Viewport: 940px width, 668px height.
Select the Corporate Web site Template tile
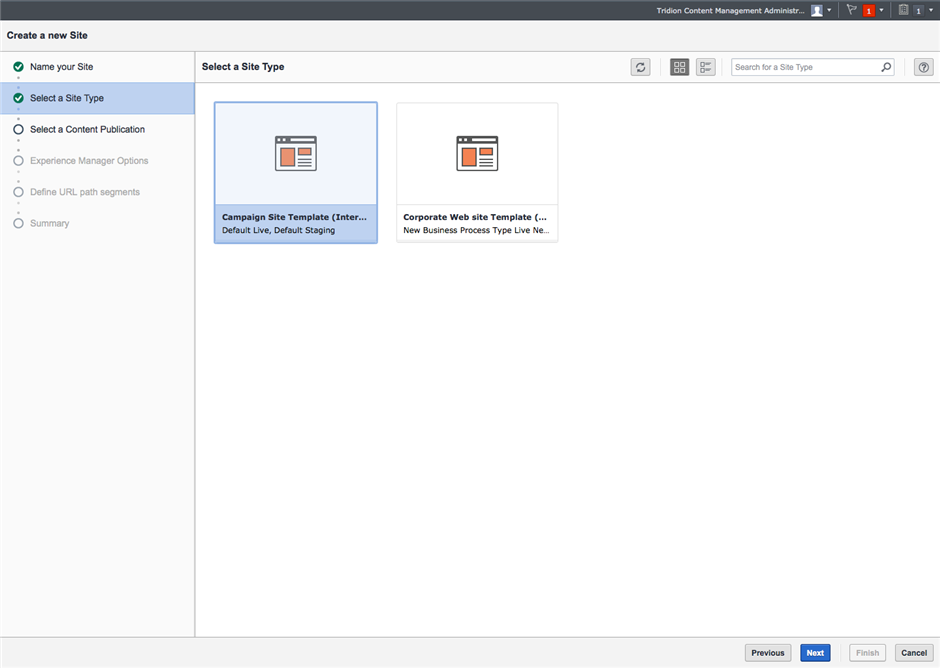tap(477, 173)
